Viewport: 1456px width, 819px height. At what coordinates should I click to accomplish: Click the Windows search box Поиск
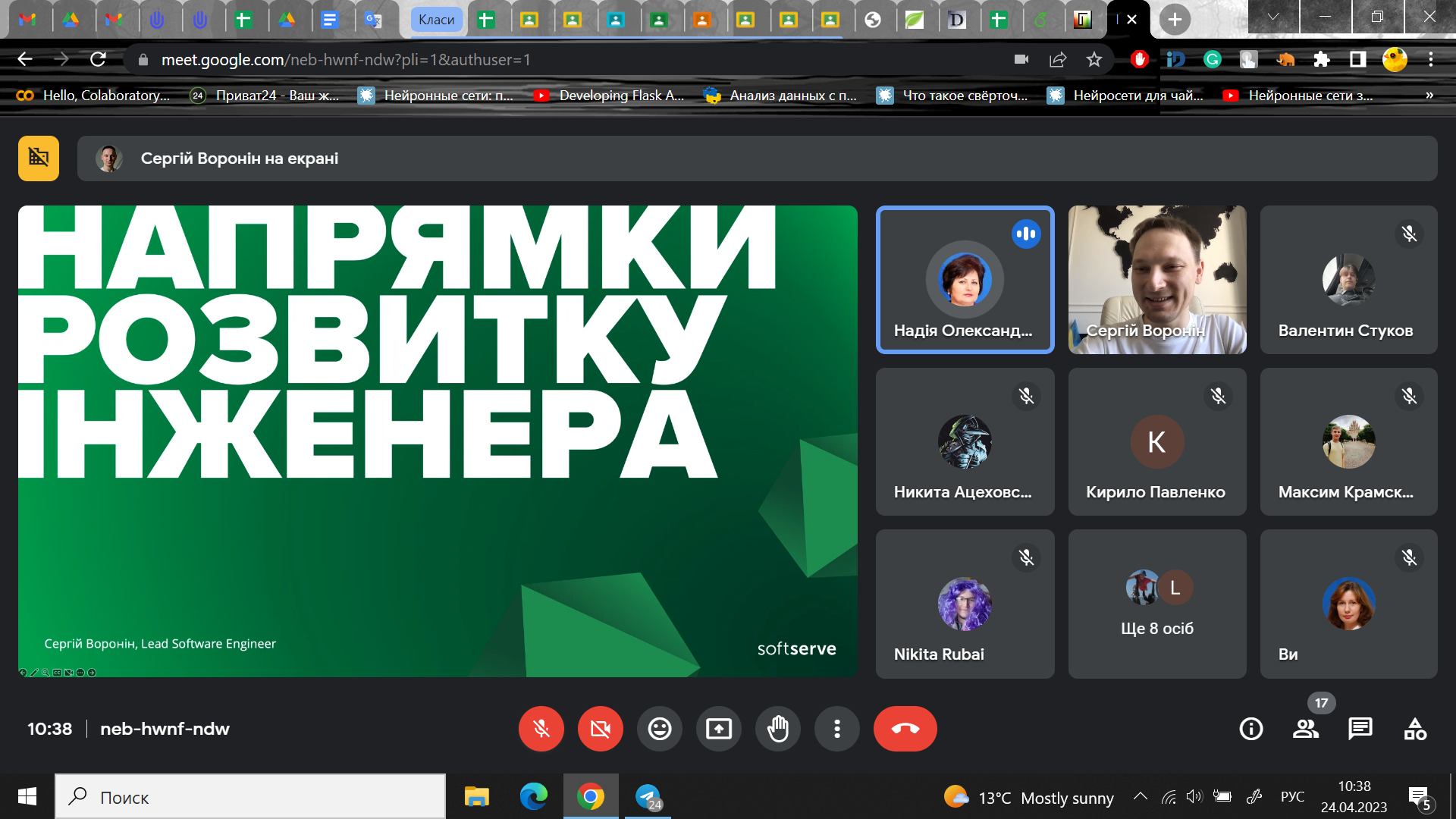(x=250, y=797)
